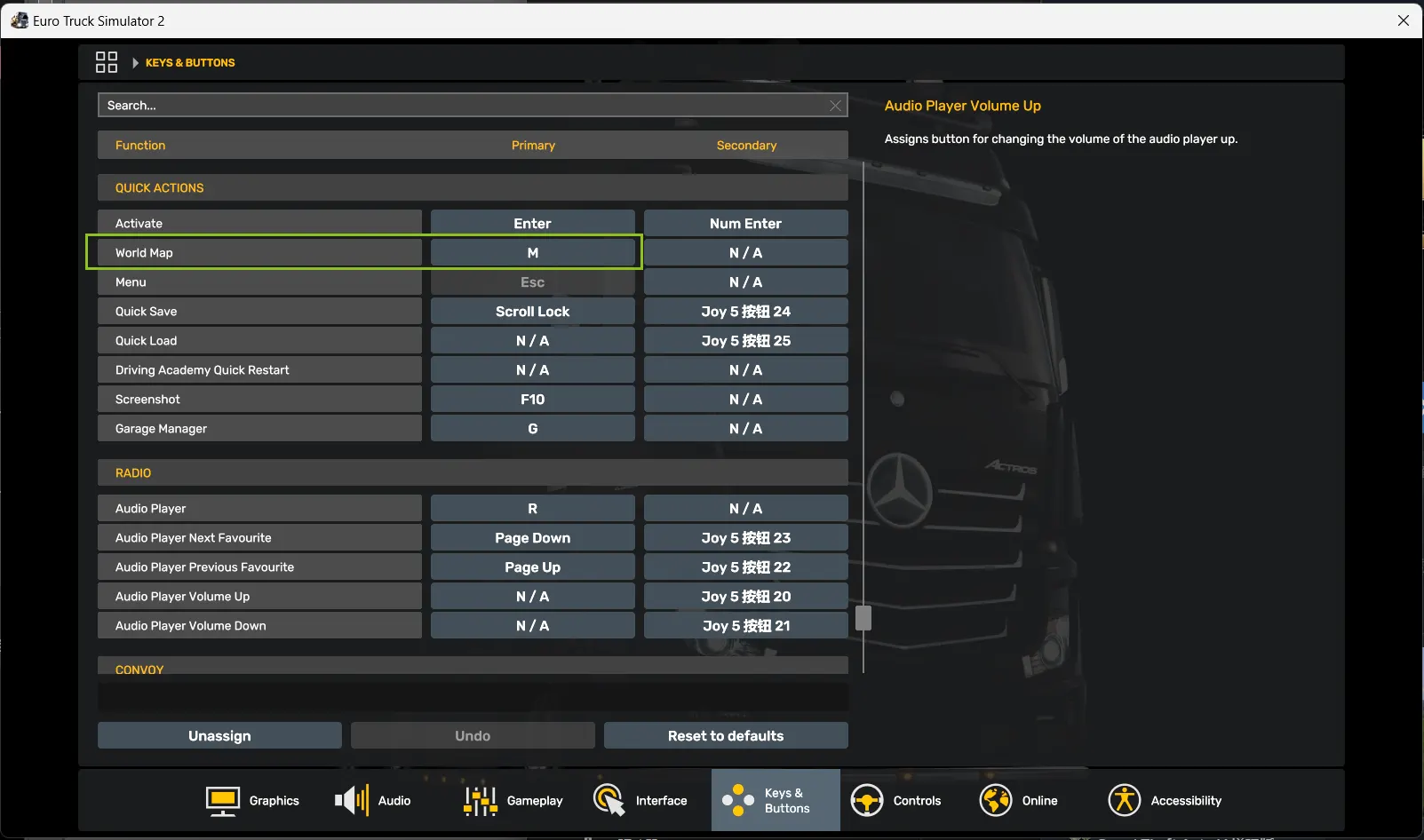1424x840 pixels.
Task: Open Graphics settings monitor icon
Action: [x=222, y=800]
